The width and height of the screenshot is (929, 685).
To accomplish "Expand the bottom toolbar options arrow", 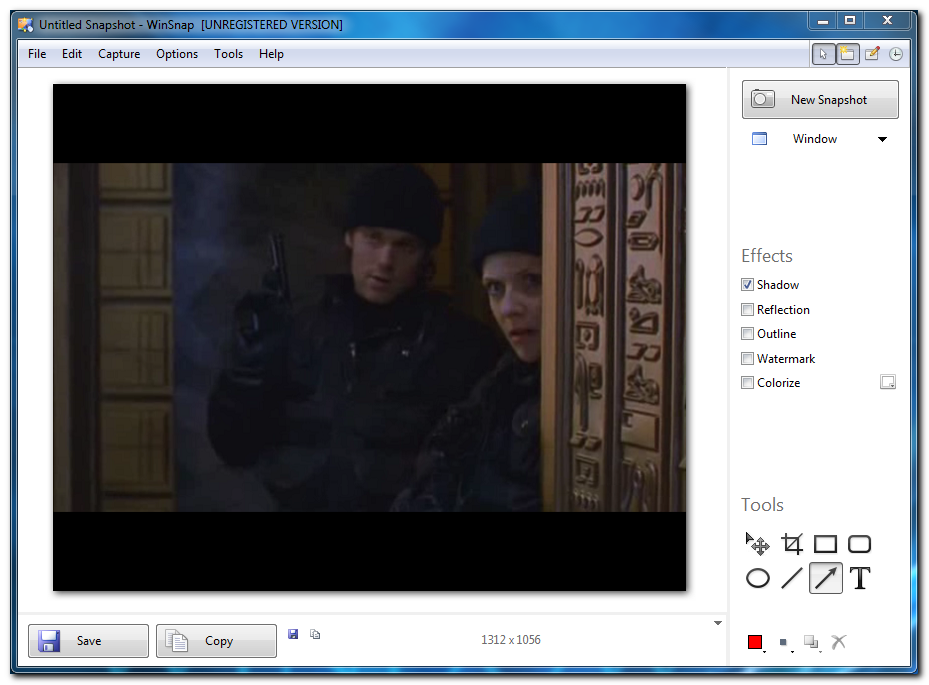I will click(x=717, y=623).
